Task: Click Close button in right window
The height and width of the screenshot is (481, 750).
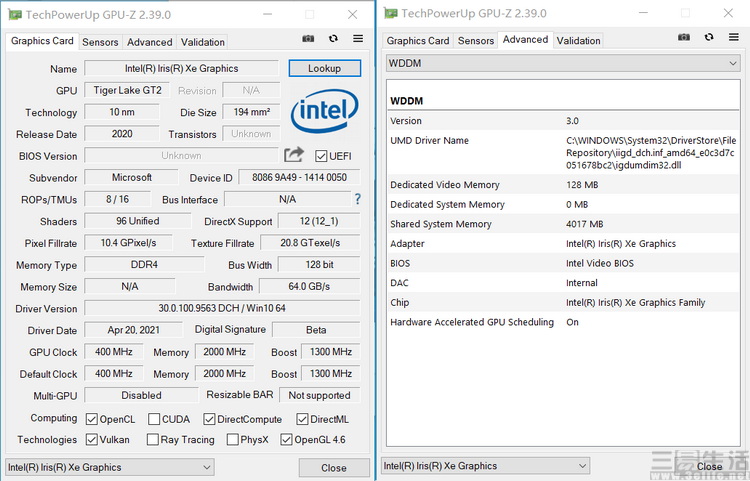Action: coord(709,466)
